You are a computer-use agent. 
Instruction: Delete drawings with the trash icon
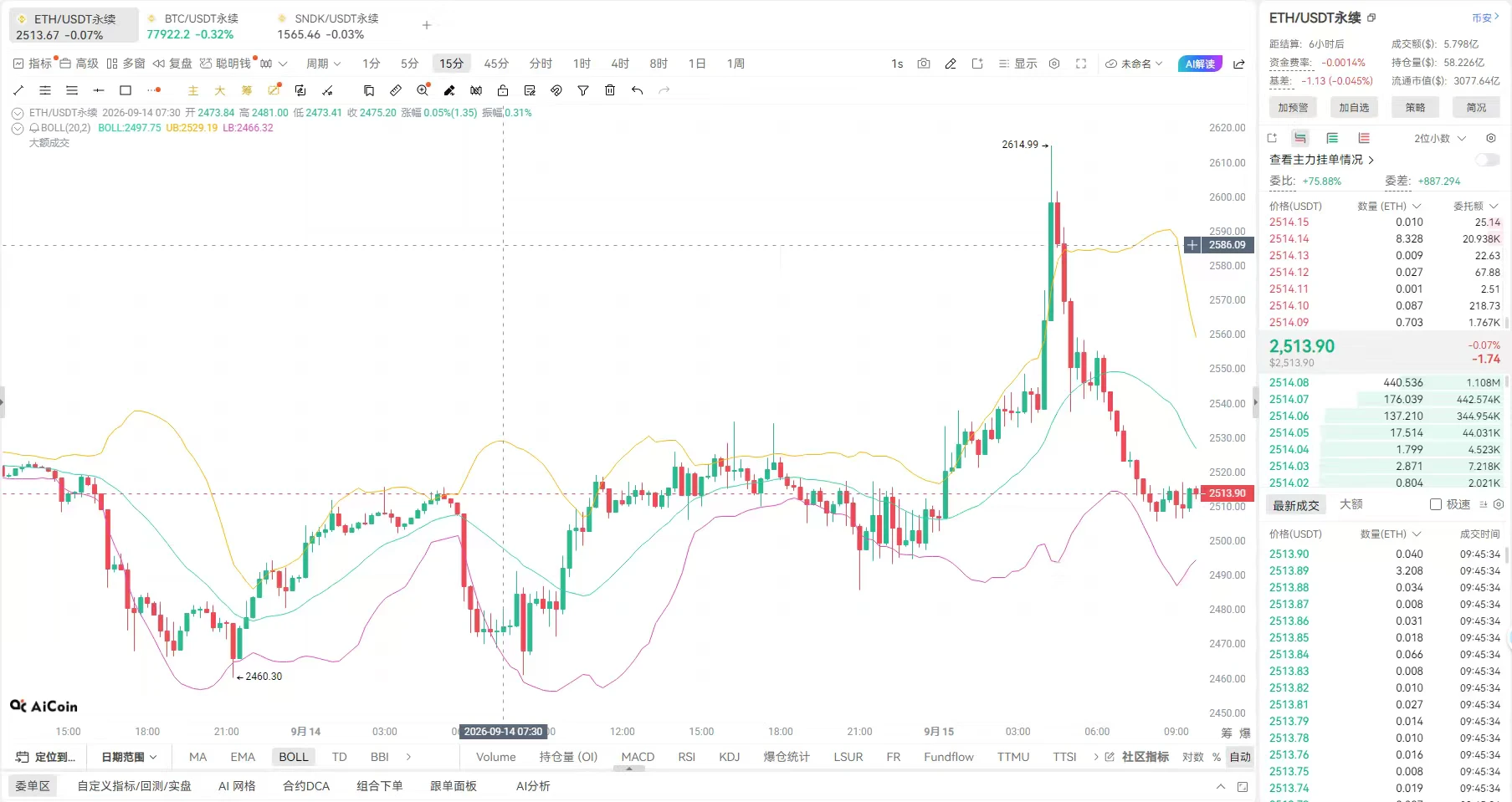tap(610, 90)
